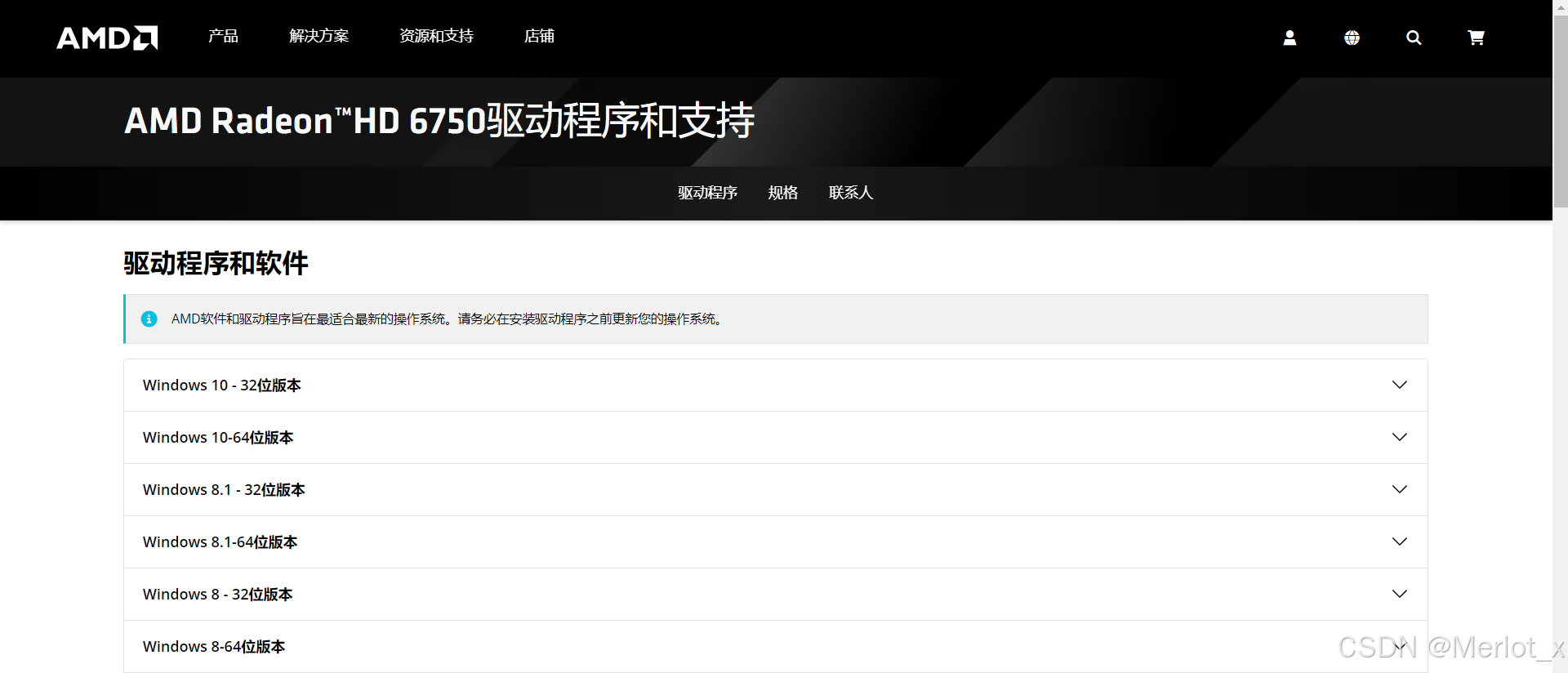Select the Windows 10 - 32位版本 row label

(x=222, y=386)
